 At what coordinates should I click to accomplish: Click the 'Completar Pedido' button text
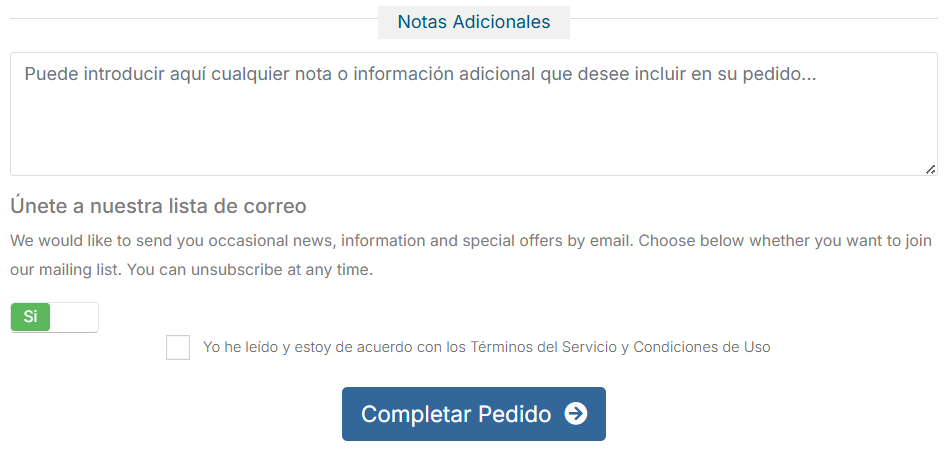(x=456, y=414)
